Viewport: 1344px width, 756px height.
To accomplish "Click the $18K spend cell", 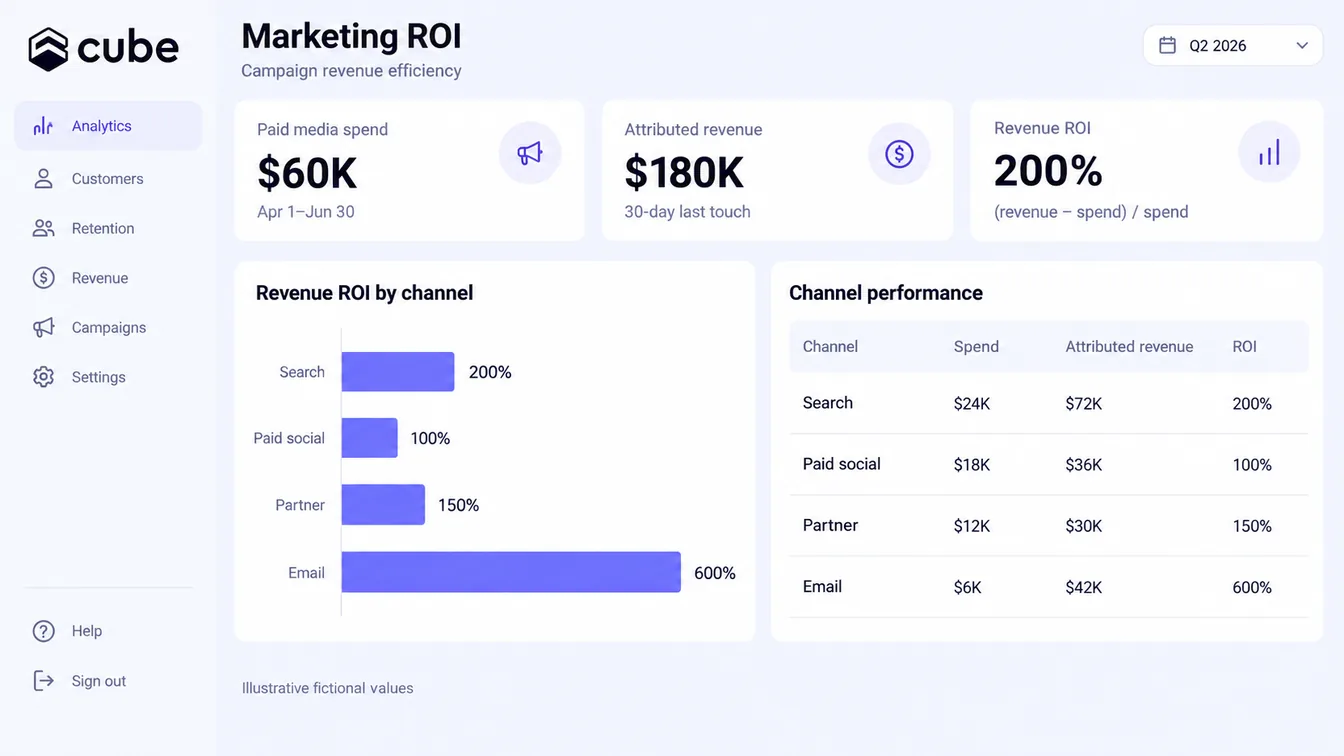I will click(972, 465).
